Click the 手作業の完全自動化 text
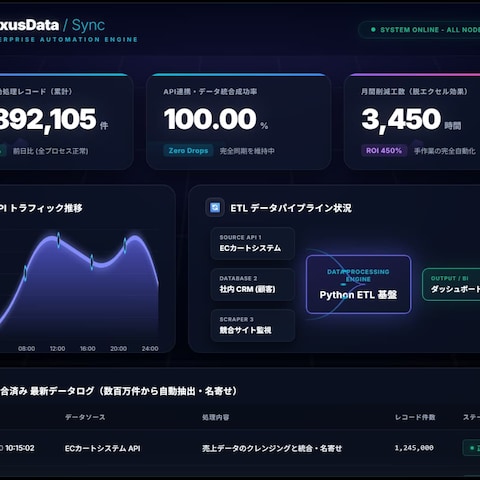 tap(445, 151)
